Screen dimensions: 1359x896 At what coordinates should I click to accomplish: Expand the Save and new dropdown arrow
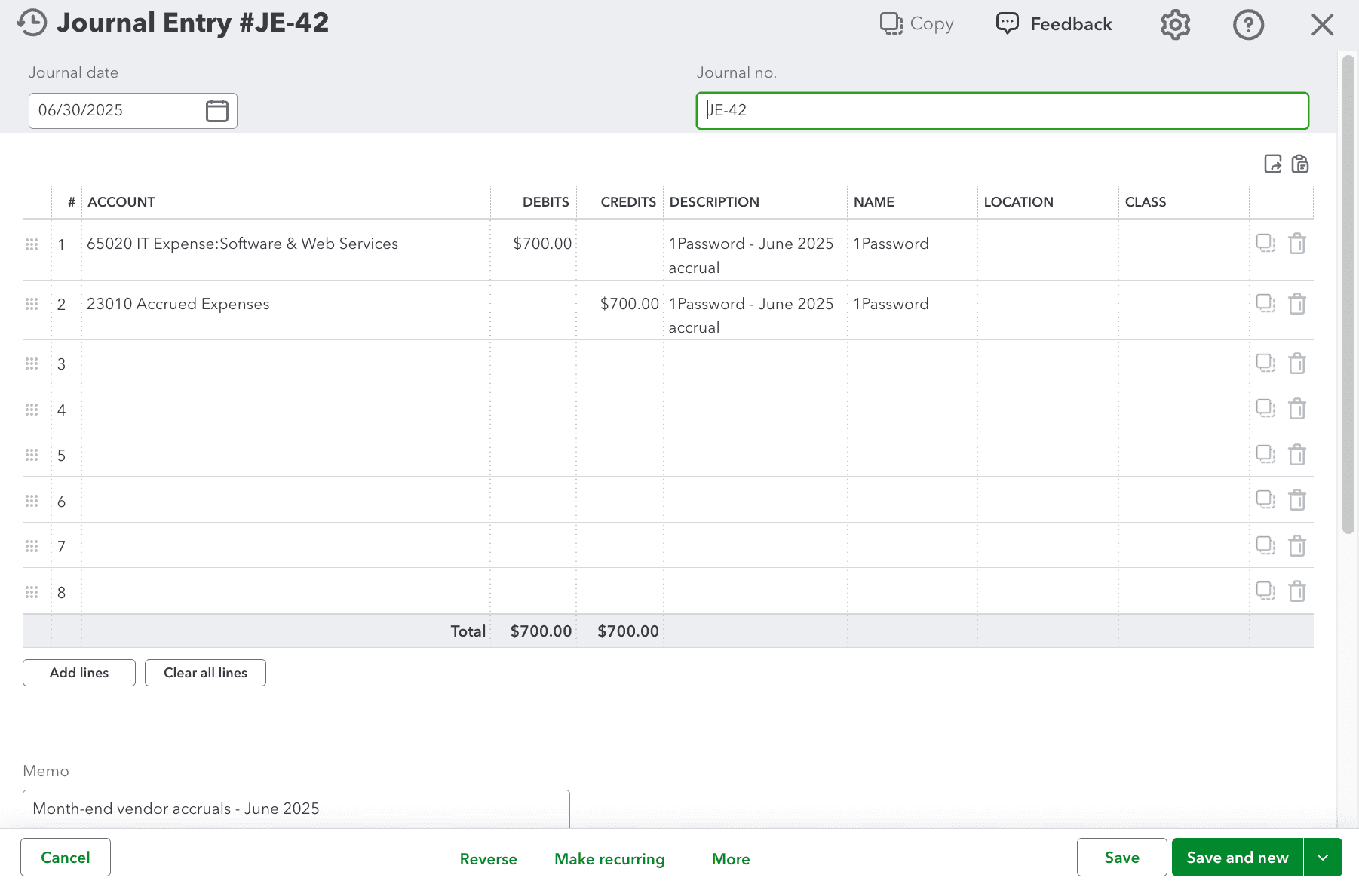point(1322,857)
